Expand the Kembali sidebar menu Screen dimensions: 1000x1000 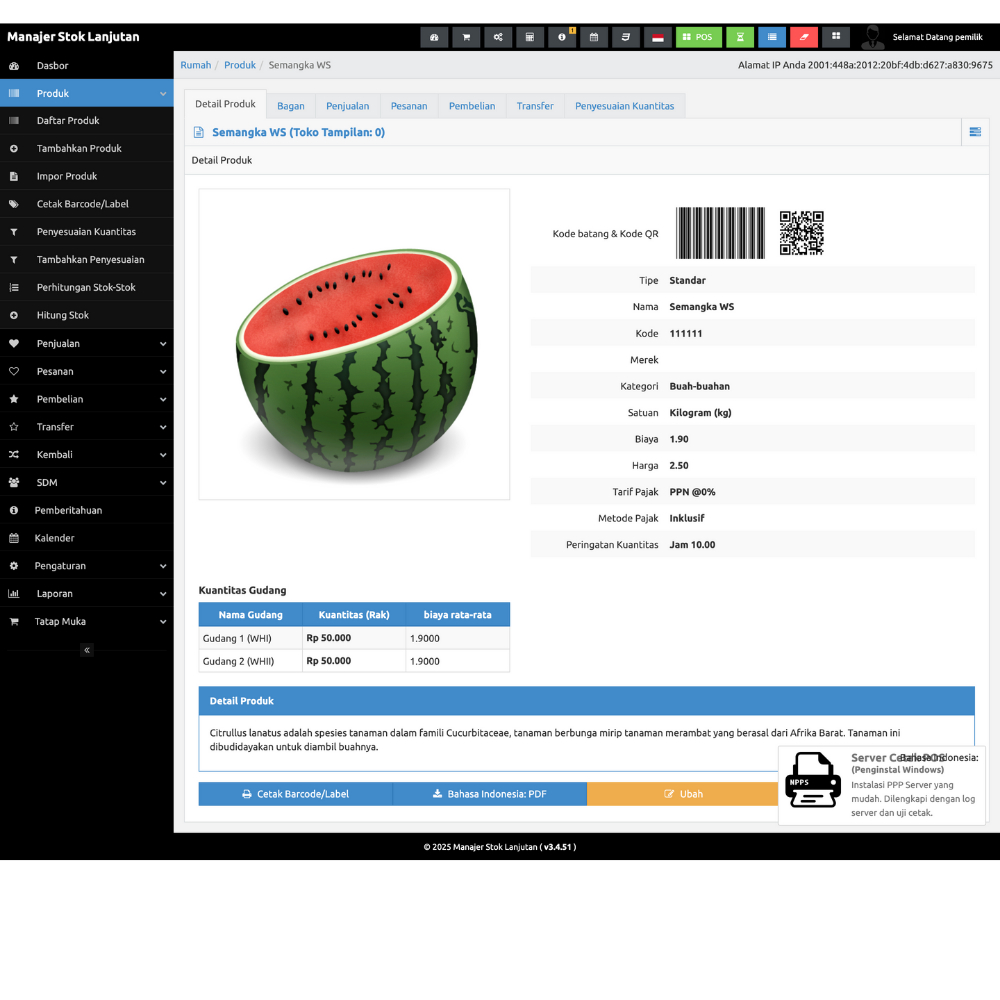tap(87, 455)
